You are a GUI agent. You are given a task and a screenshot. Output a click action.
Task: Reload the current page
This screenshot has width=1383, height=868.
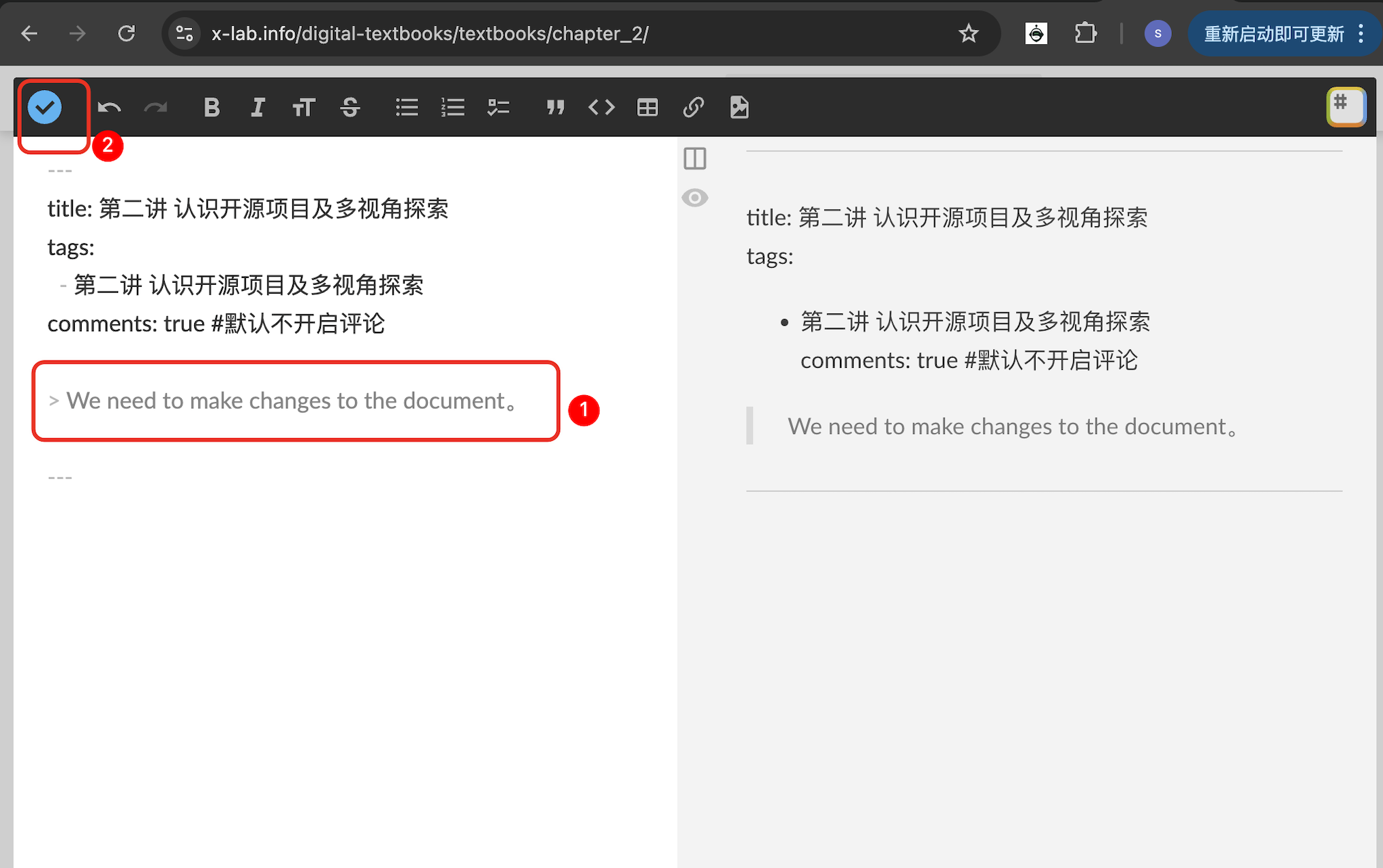click(127, 33)
